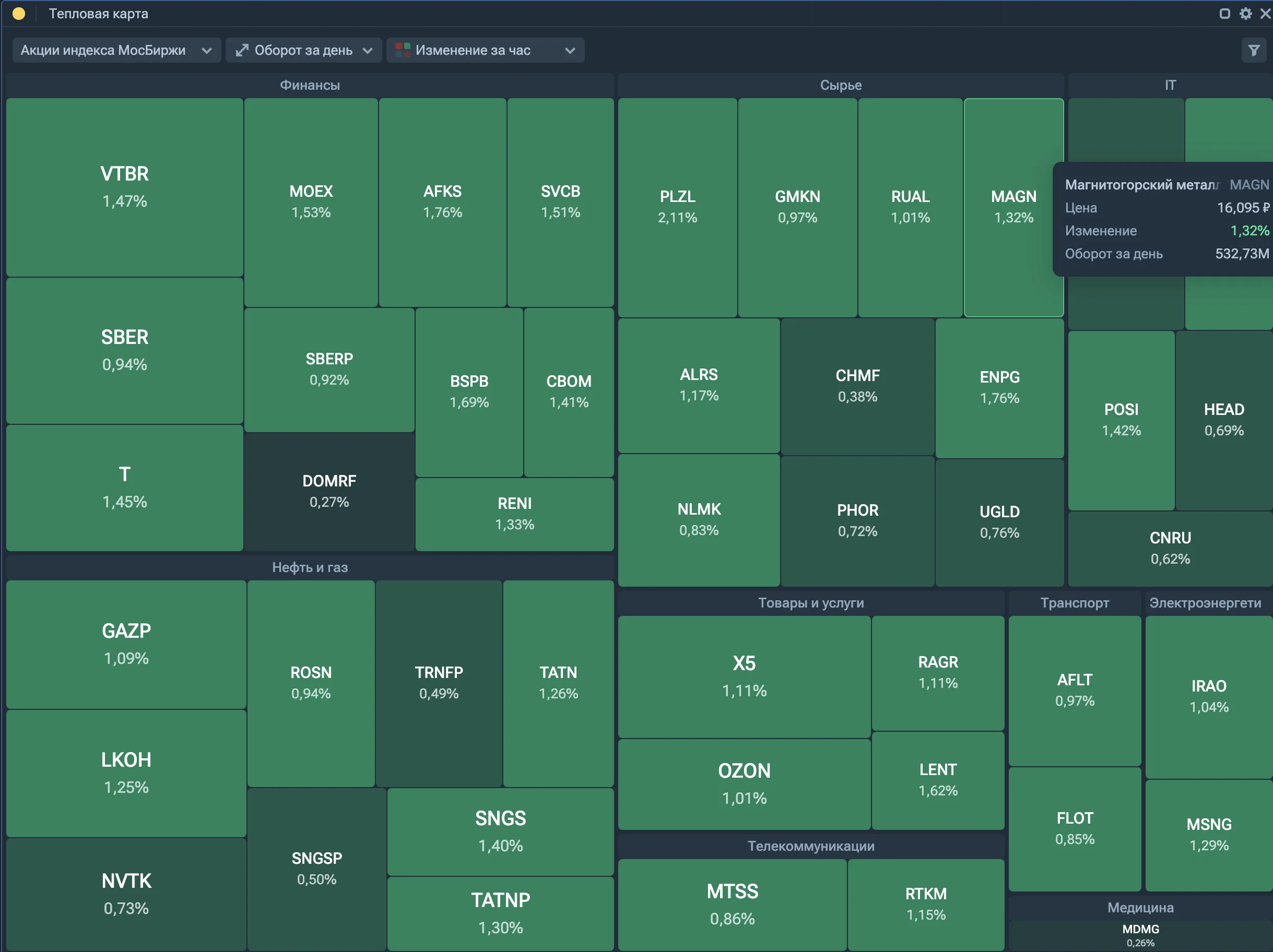Click the MTSS tile
Viewport: 1273px width, 952px height.
pos(732,905)
